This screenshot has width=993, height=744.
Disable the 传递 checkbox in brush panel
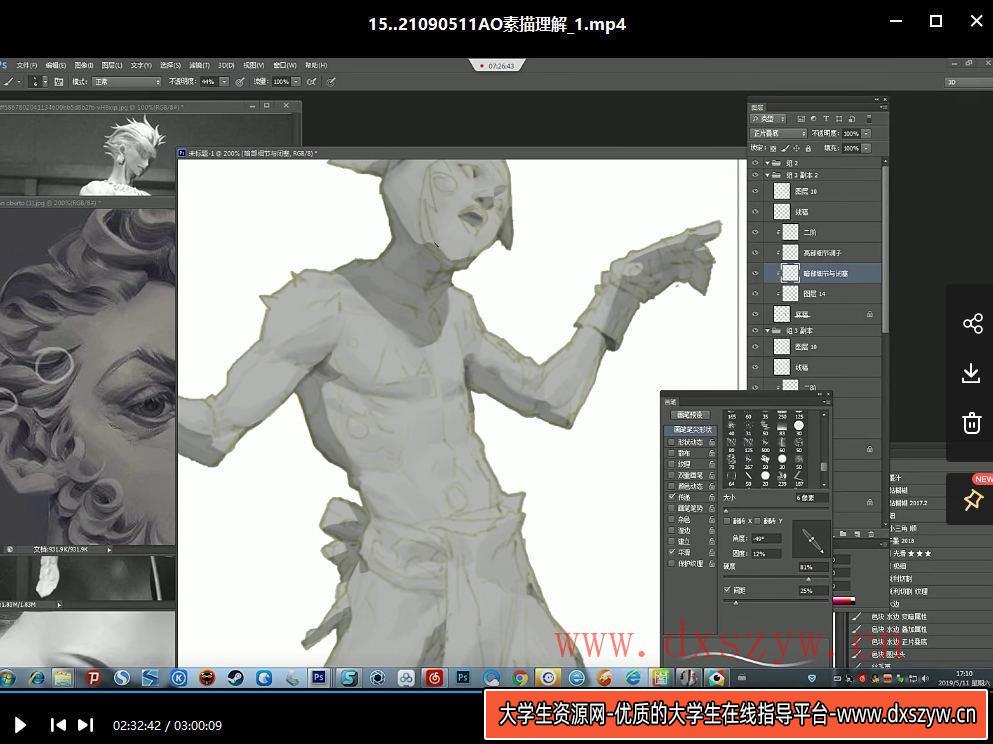click(671, 497)
